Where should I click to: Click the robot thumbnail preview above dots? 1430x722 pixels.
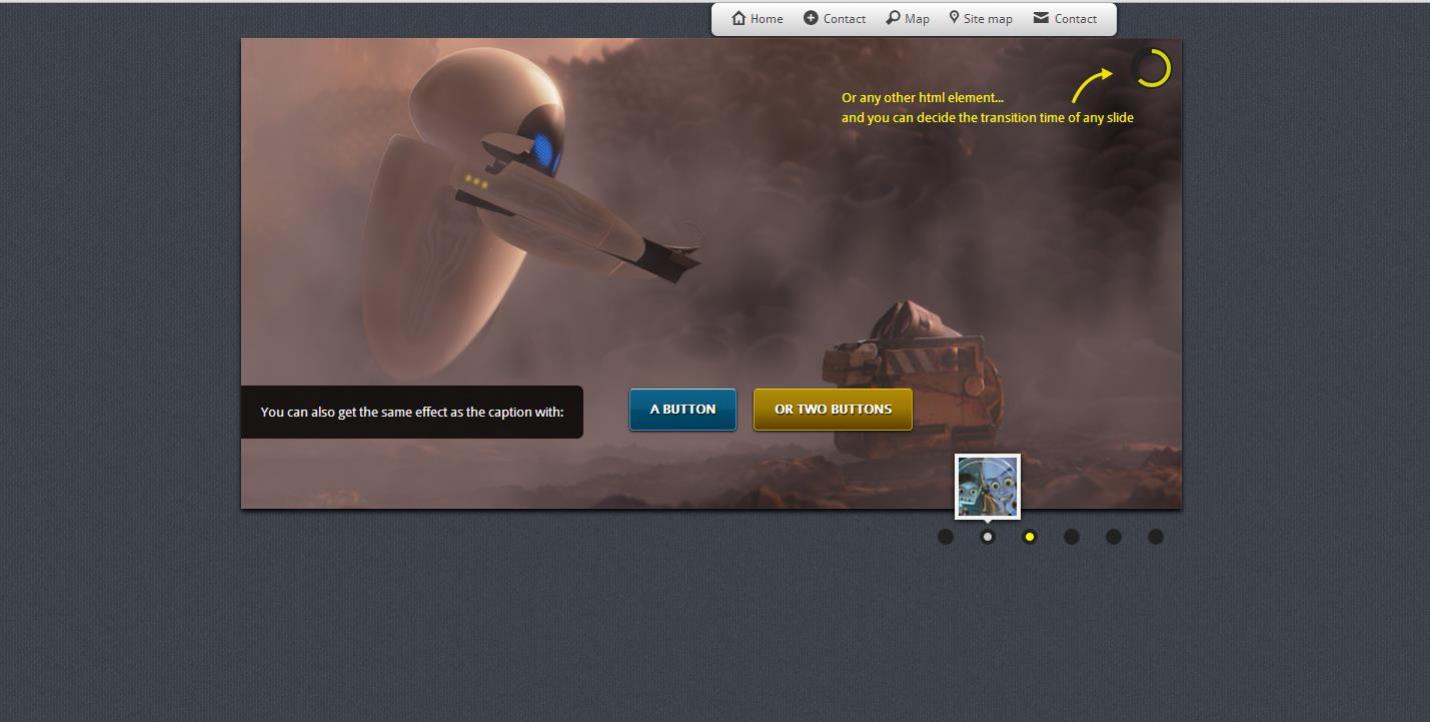(988, 487)
